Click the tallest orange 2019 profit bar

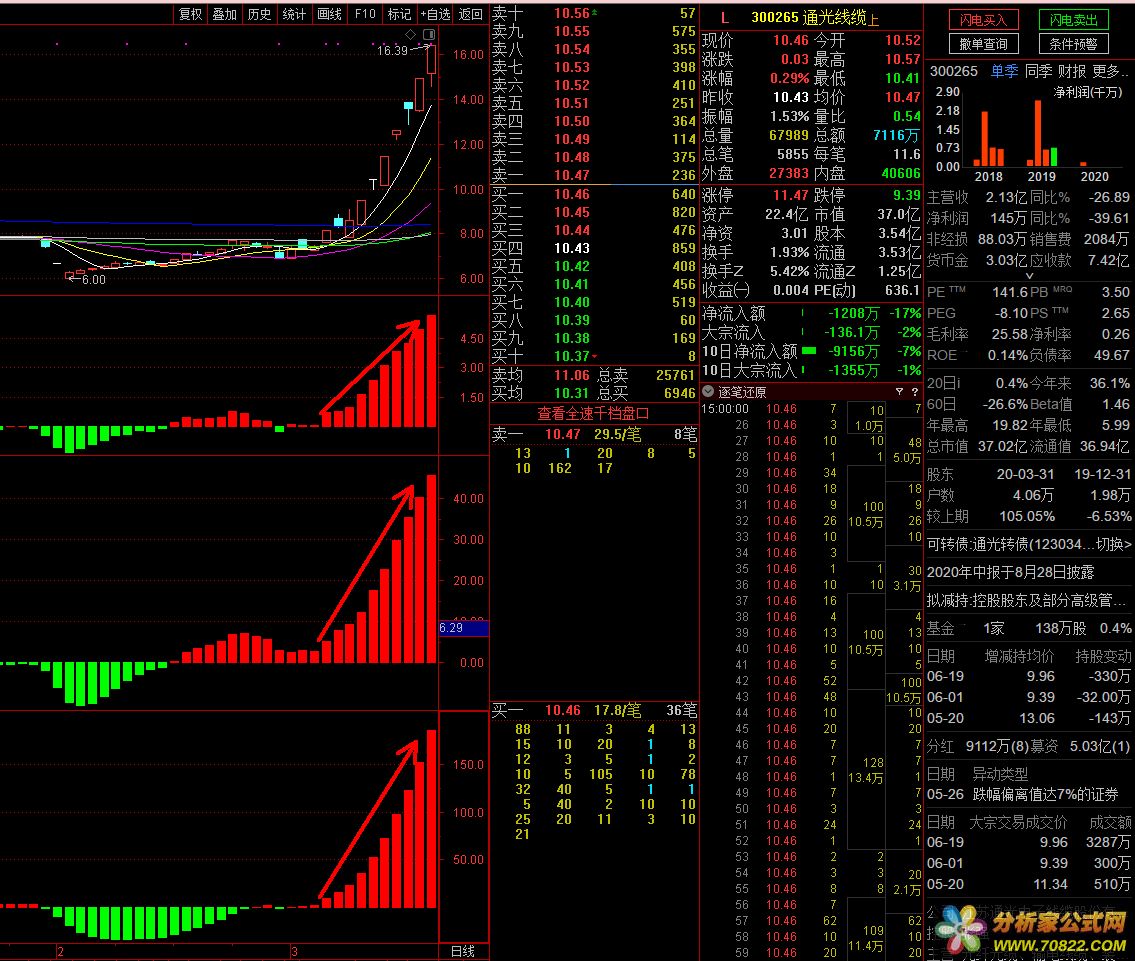click(1038, 133)
